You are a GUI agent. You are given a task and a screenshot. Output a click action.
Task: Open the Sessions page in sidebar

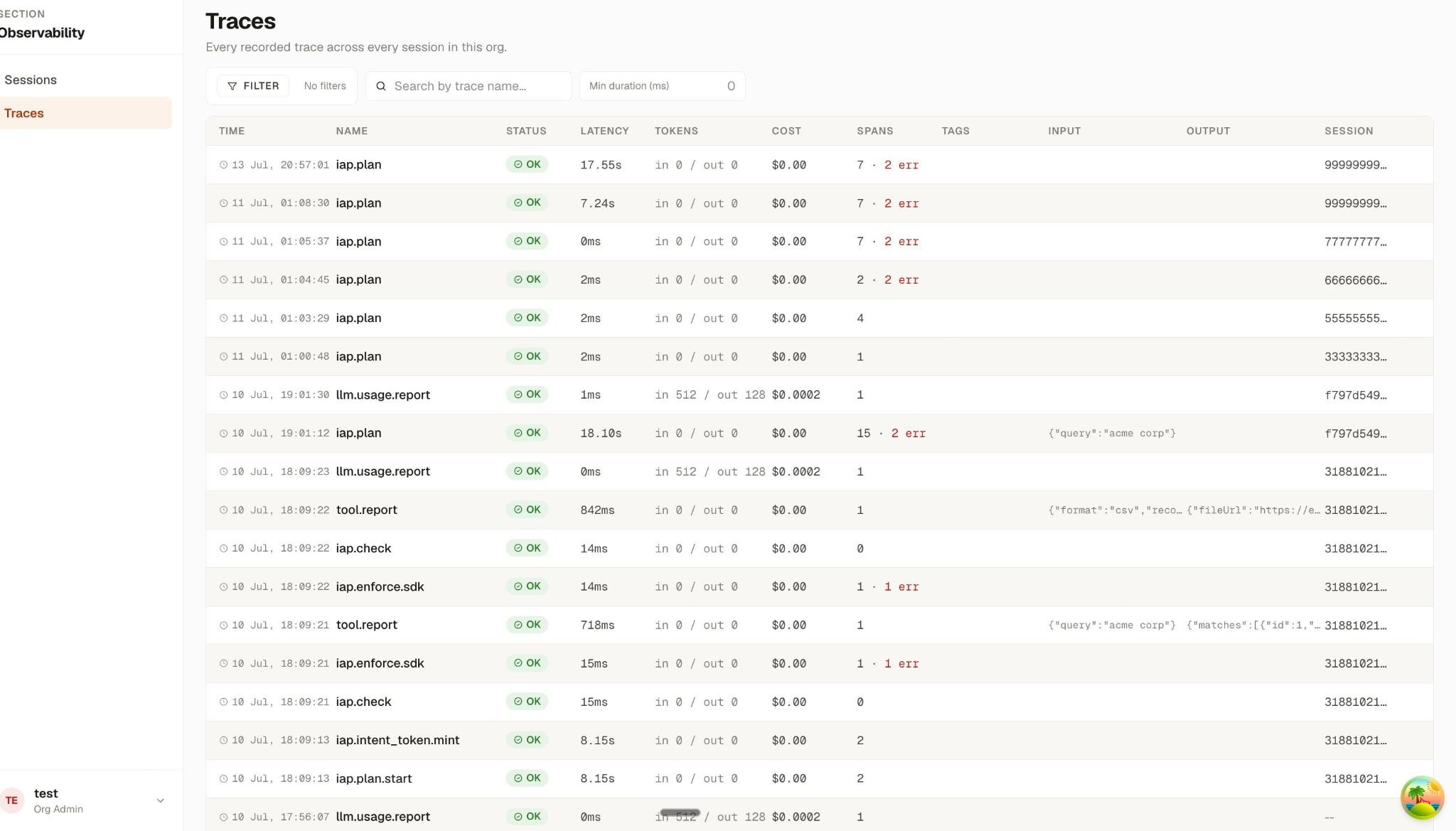coord(31,80)
